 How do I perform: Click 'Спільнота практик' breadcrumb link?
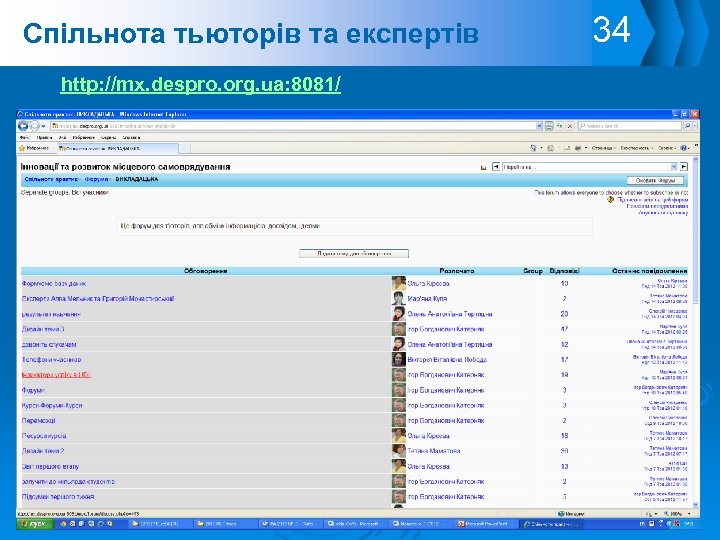[x=51, y=179]
